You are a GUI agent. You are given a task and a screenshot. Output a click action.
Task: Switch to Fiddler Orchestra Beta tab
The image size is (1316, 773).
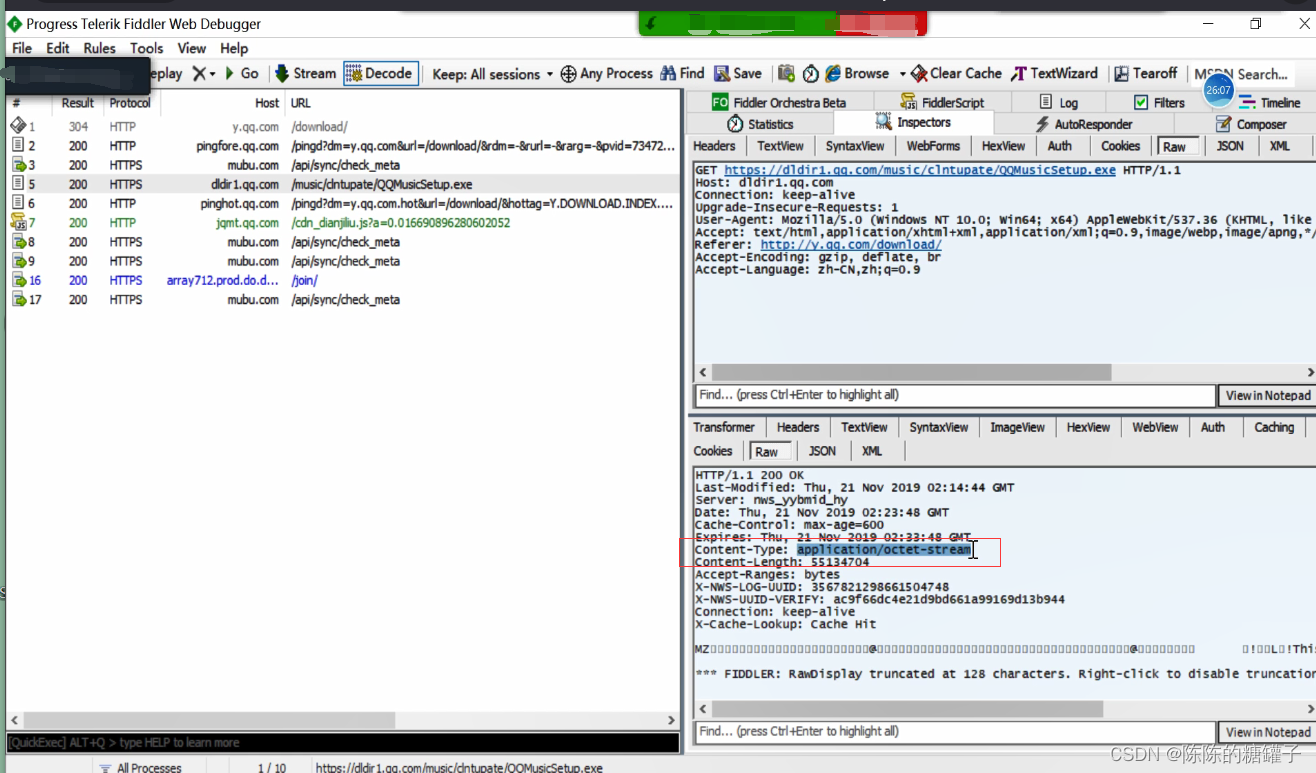(x=779, y=102)
